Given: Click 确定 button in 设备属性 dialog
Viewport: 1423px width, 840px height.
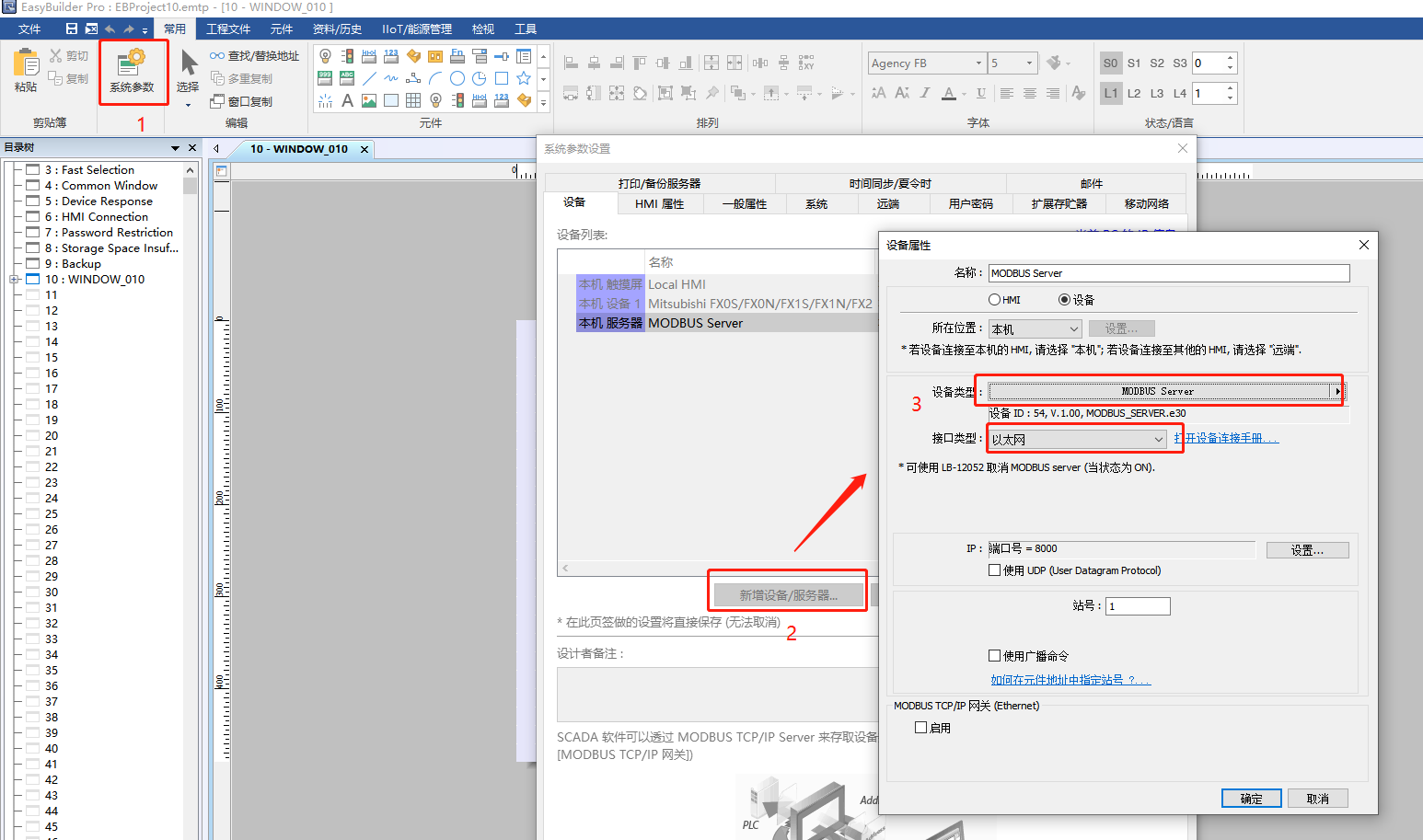Looking at the screenshot, I should (x=1251, y=799).
